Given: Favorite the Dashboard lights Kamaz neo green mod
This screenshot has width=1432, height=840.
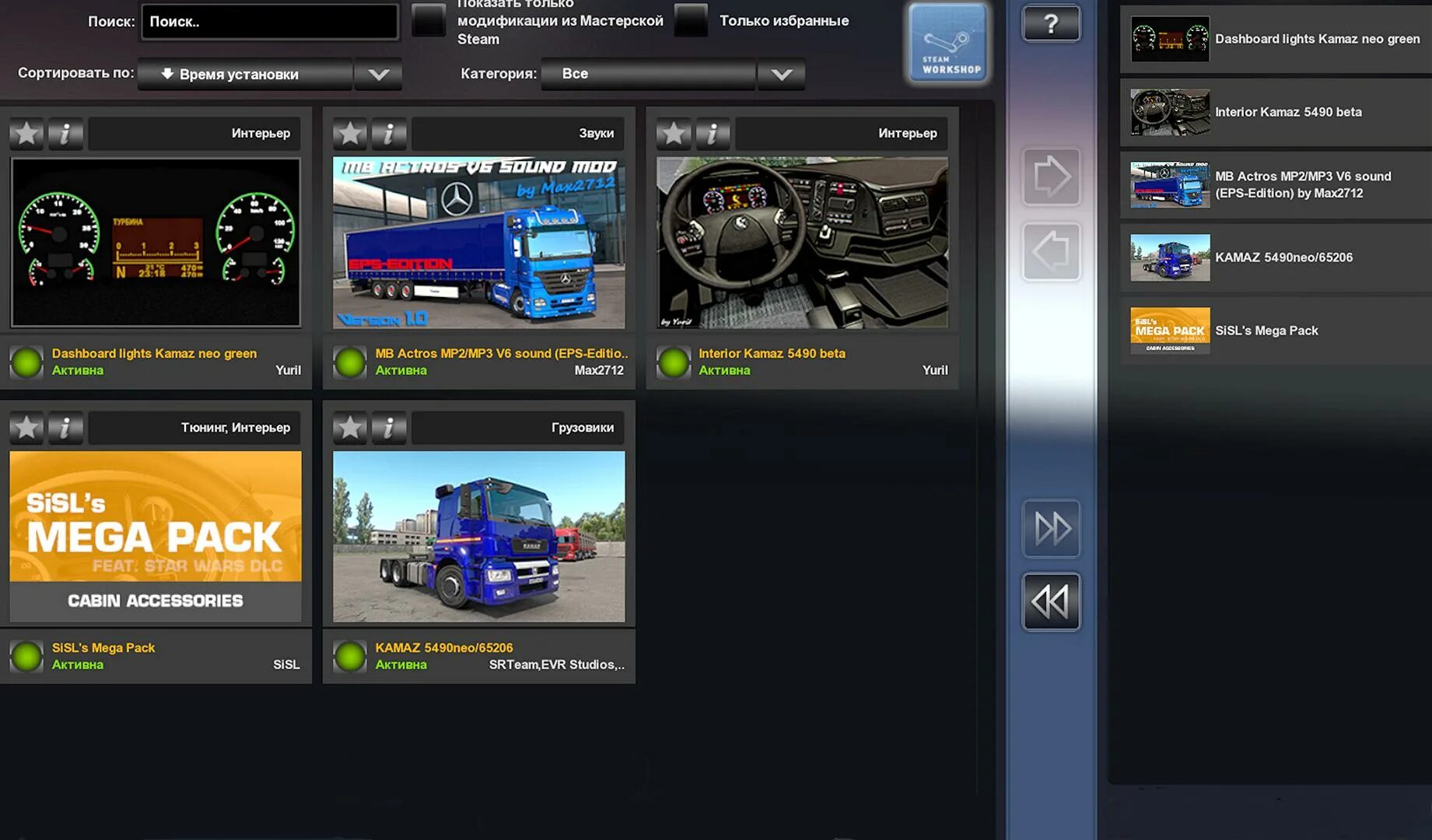Looking at the screenshot, I should point(26,134).
